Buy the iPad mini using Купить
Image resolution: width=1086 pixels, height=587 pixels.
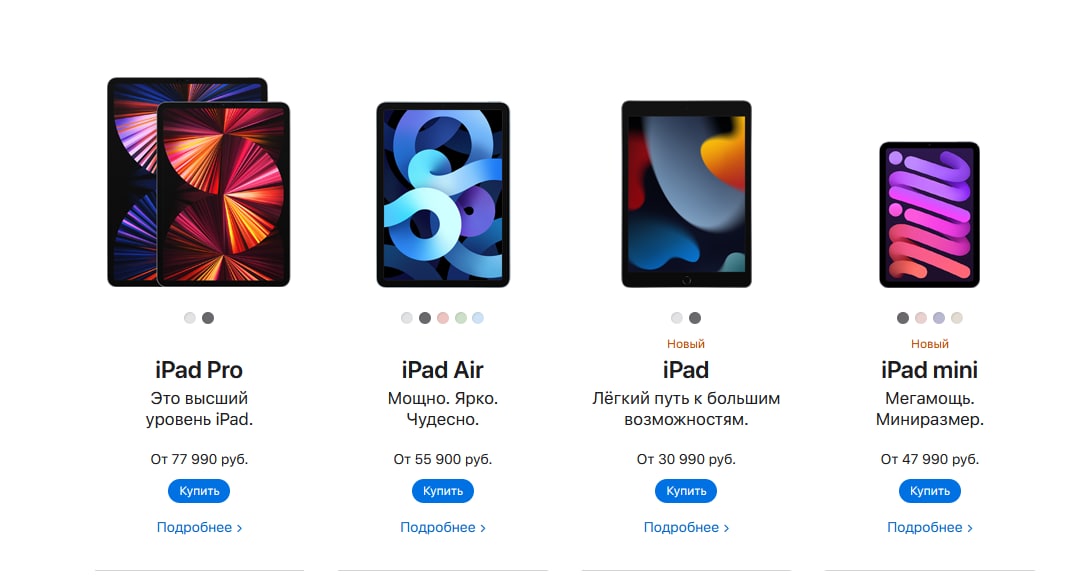[x=929, y=491]
